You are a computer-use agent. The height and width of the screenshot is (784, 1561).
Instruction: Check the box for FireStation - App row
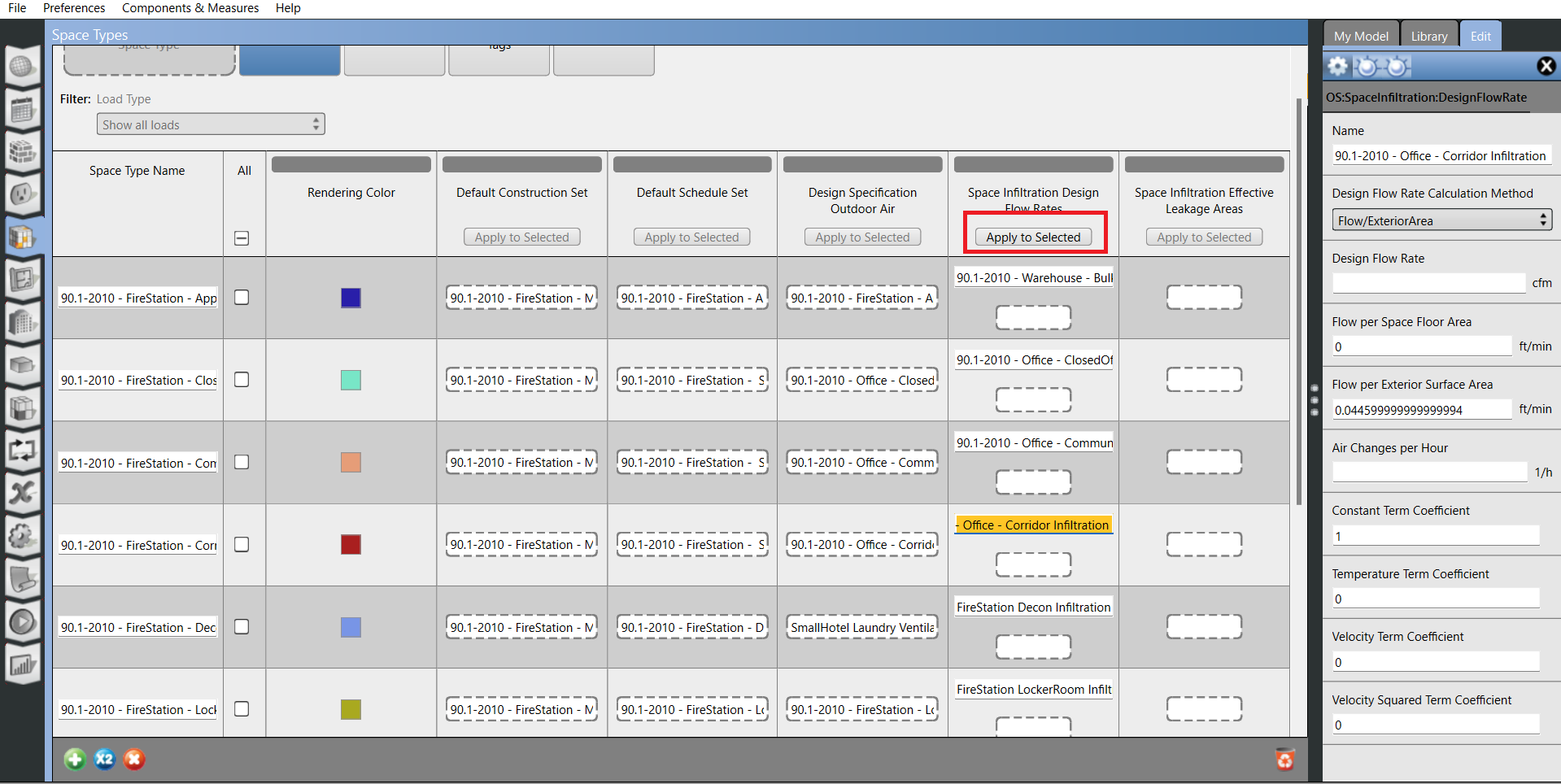click(242, 298)
